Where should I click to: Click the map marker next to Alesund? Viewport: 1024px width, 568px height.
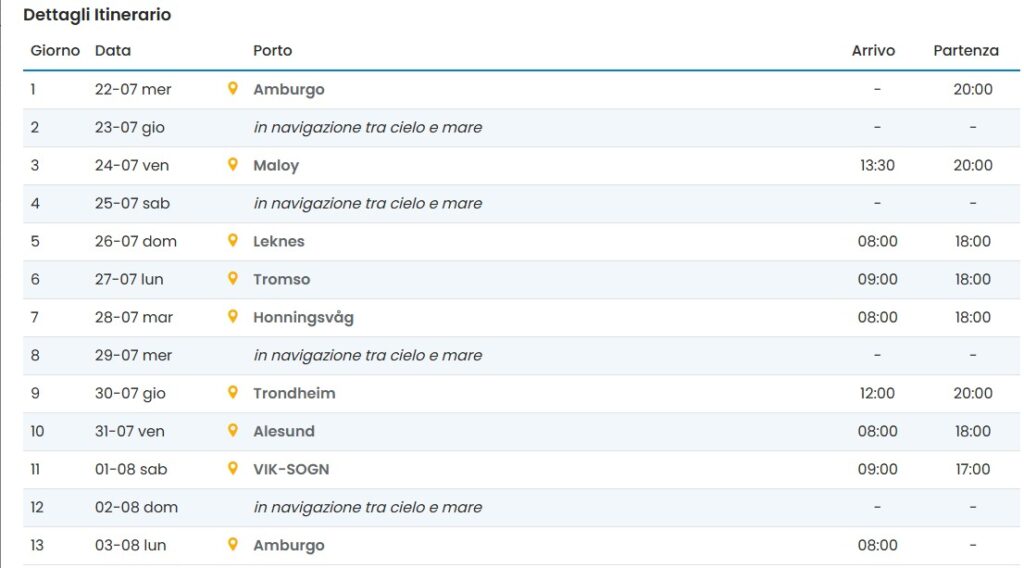(x=232, y=430)
